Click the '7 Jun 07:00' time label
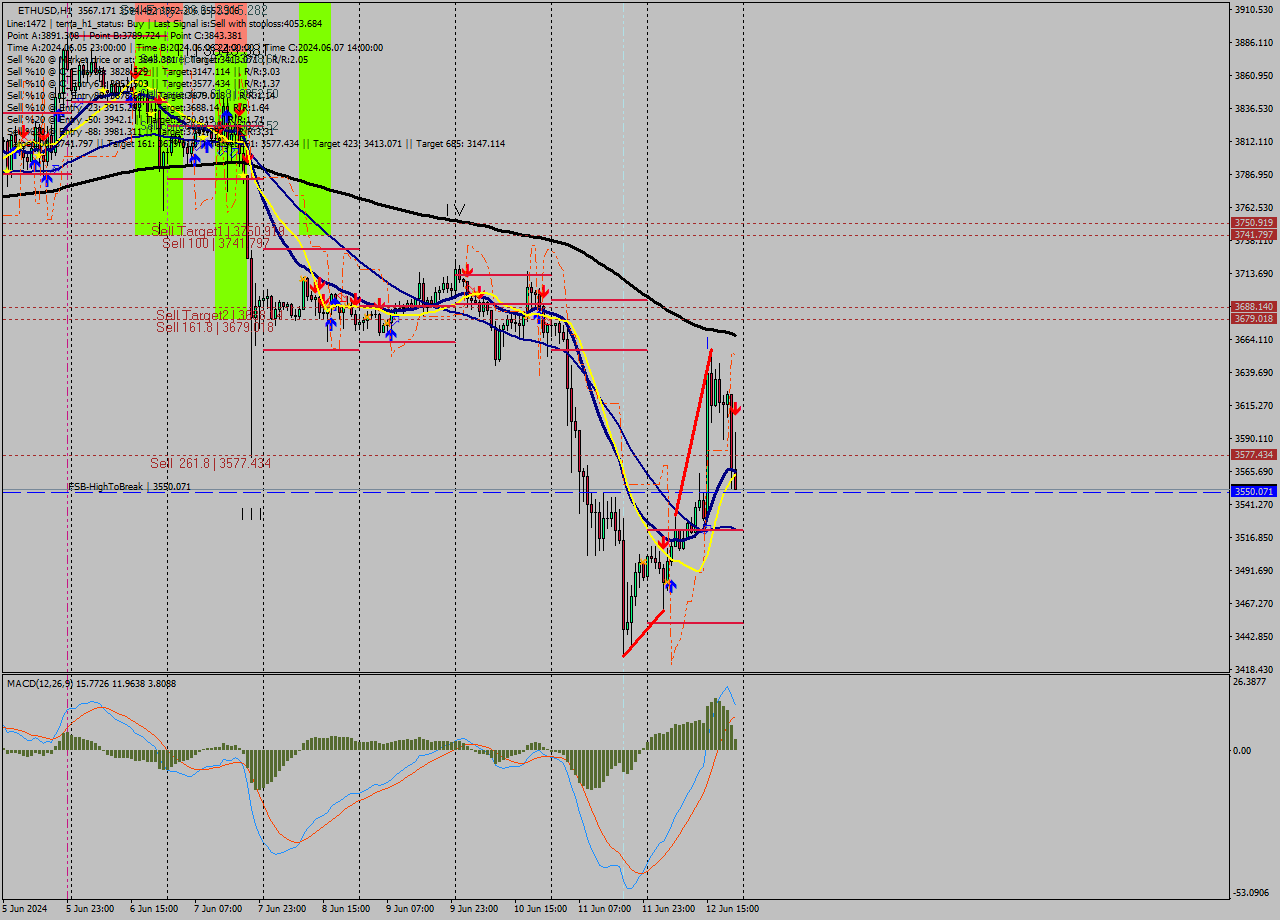 click(218, 909)
